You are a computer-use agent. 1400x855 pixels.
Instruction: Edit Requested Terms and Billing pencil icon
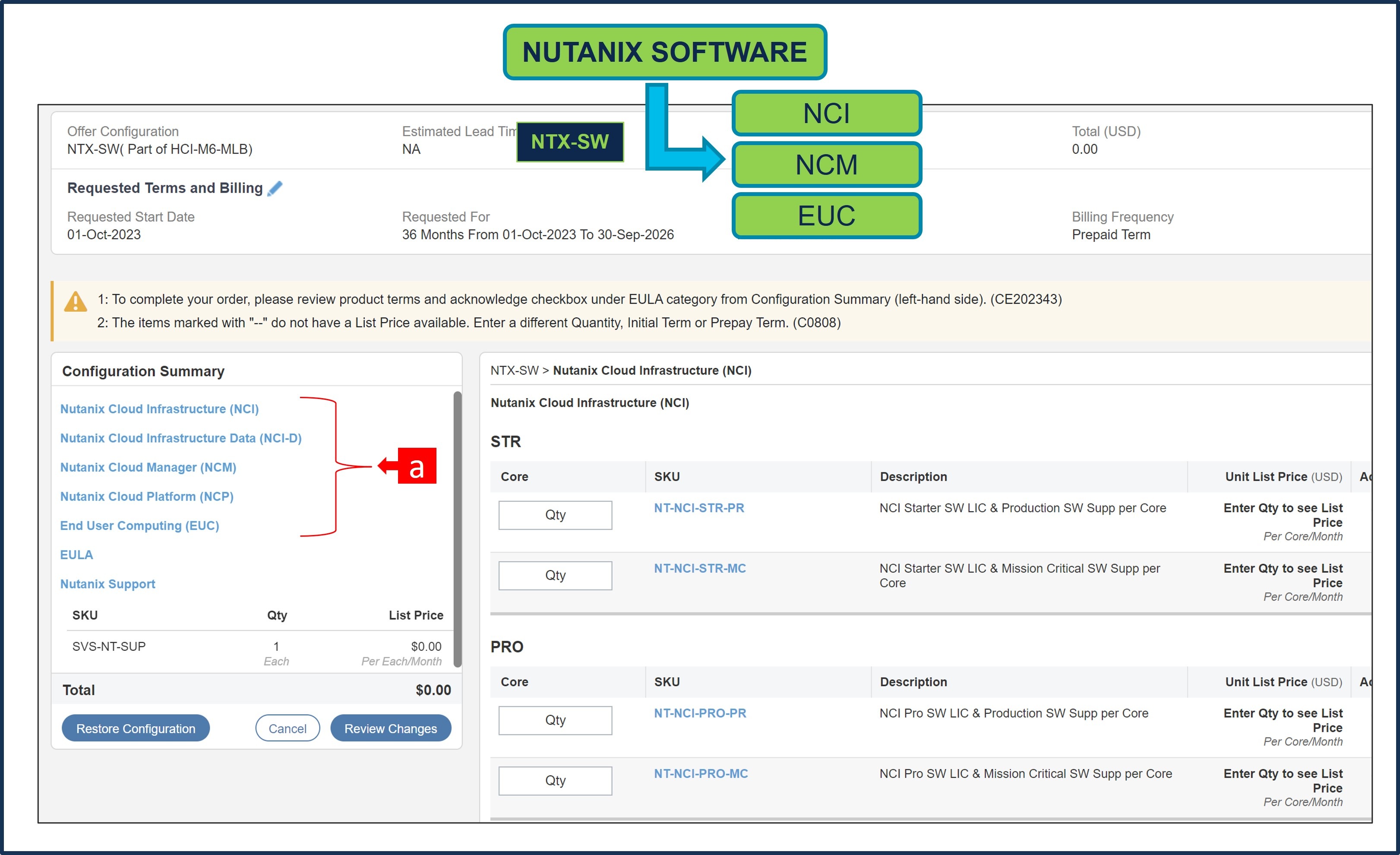(x=275, y=188)
